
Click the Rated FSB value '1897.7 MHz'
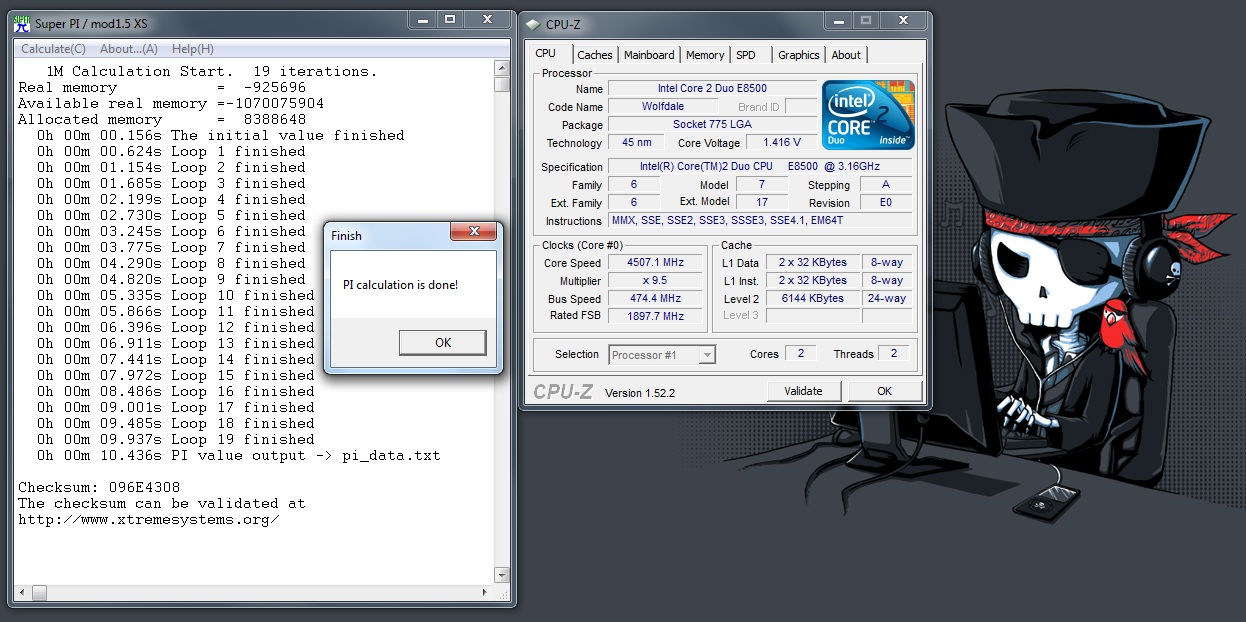click(x=655, y=316)
